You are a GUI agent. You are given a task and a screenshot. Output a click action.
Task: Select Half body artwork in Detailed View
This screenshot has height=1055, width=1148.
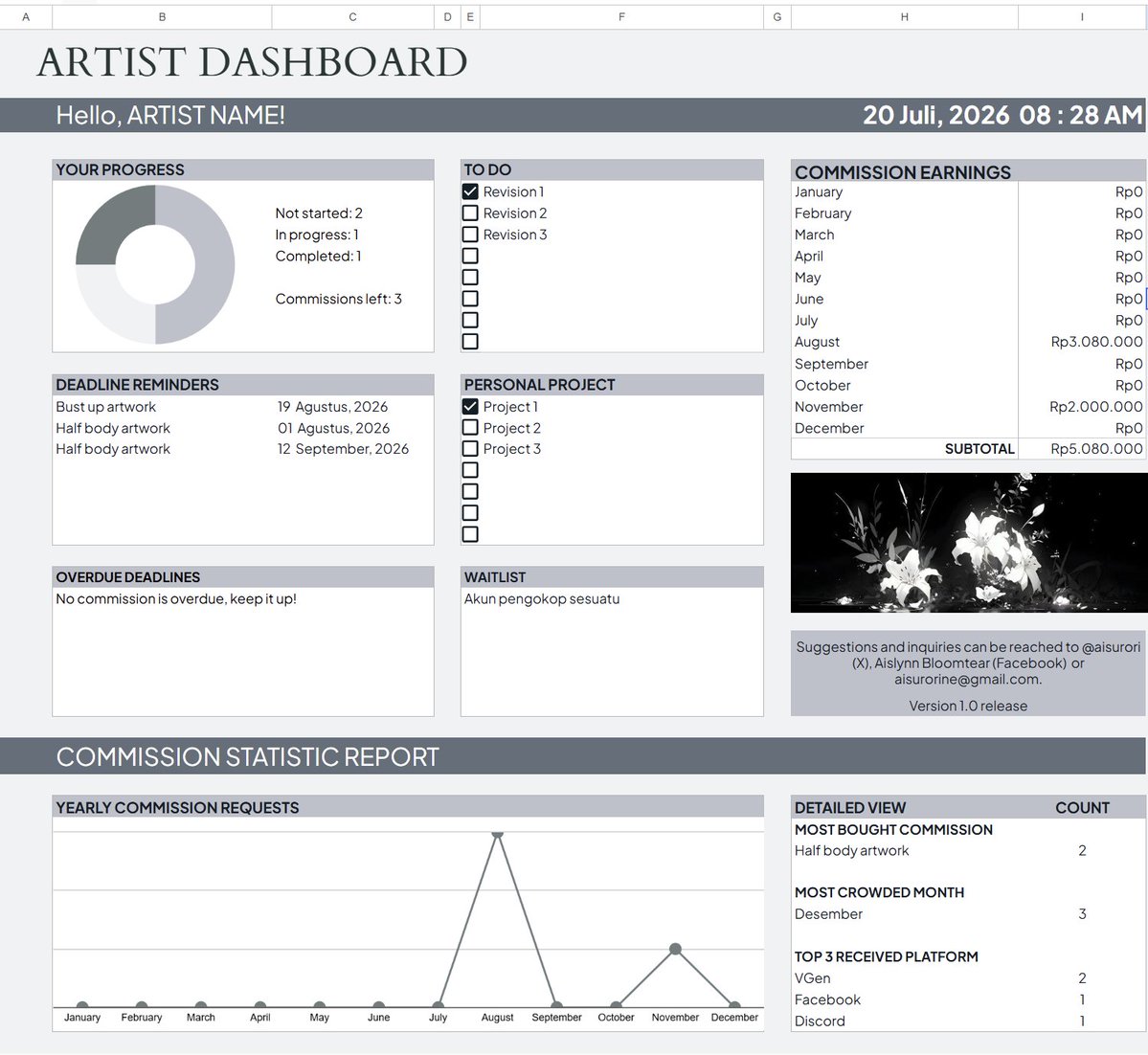tap(851, 851)
